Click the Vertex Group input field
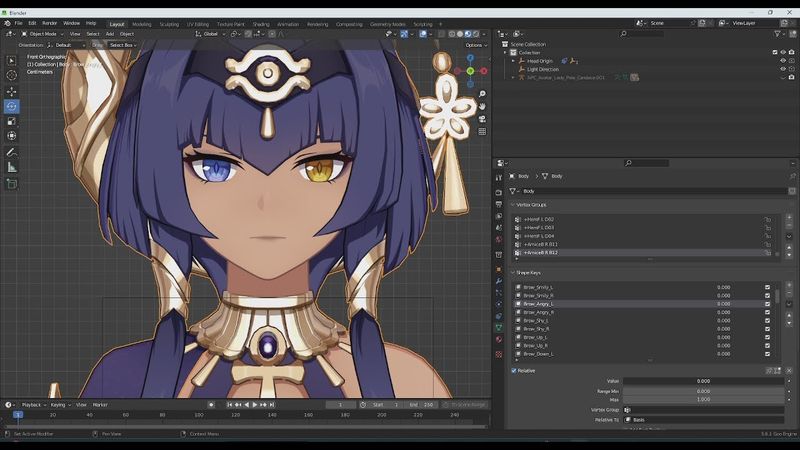The width and height of the screenshot is (800, 450). tap(704, 410)
